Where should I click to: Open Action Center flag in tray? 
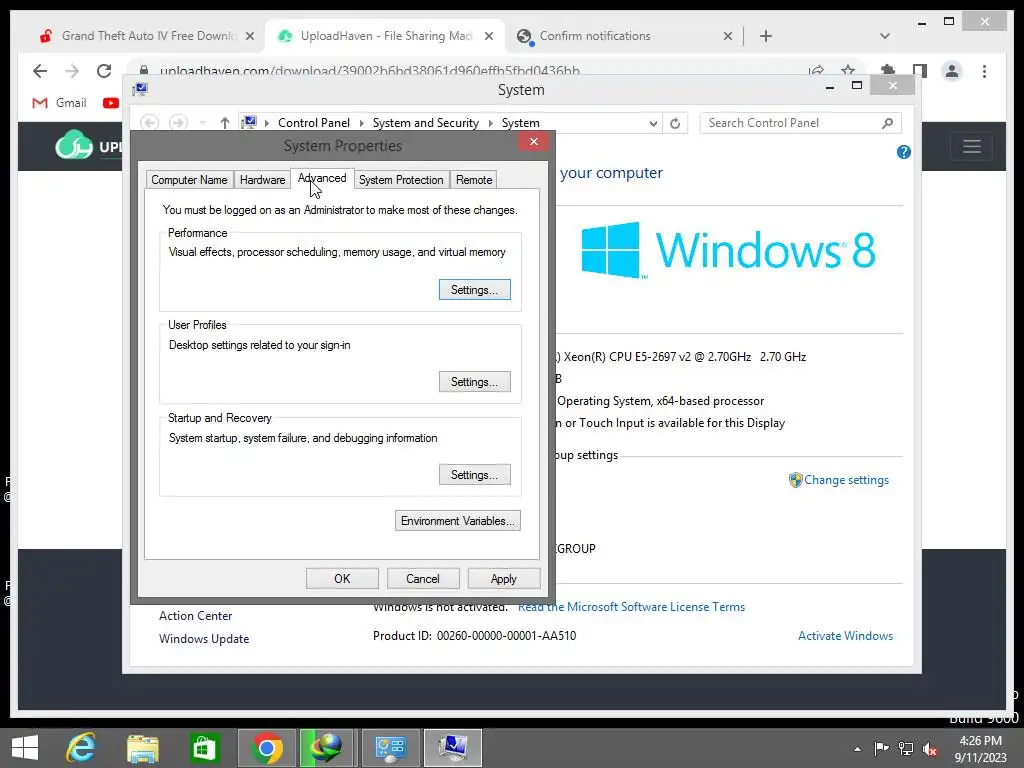coord(881,748)
